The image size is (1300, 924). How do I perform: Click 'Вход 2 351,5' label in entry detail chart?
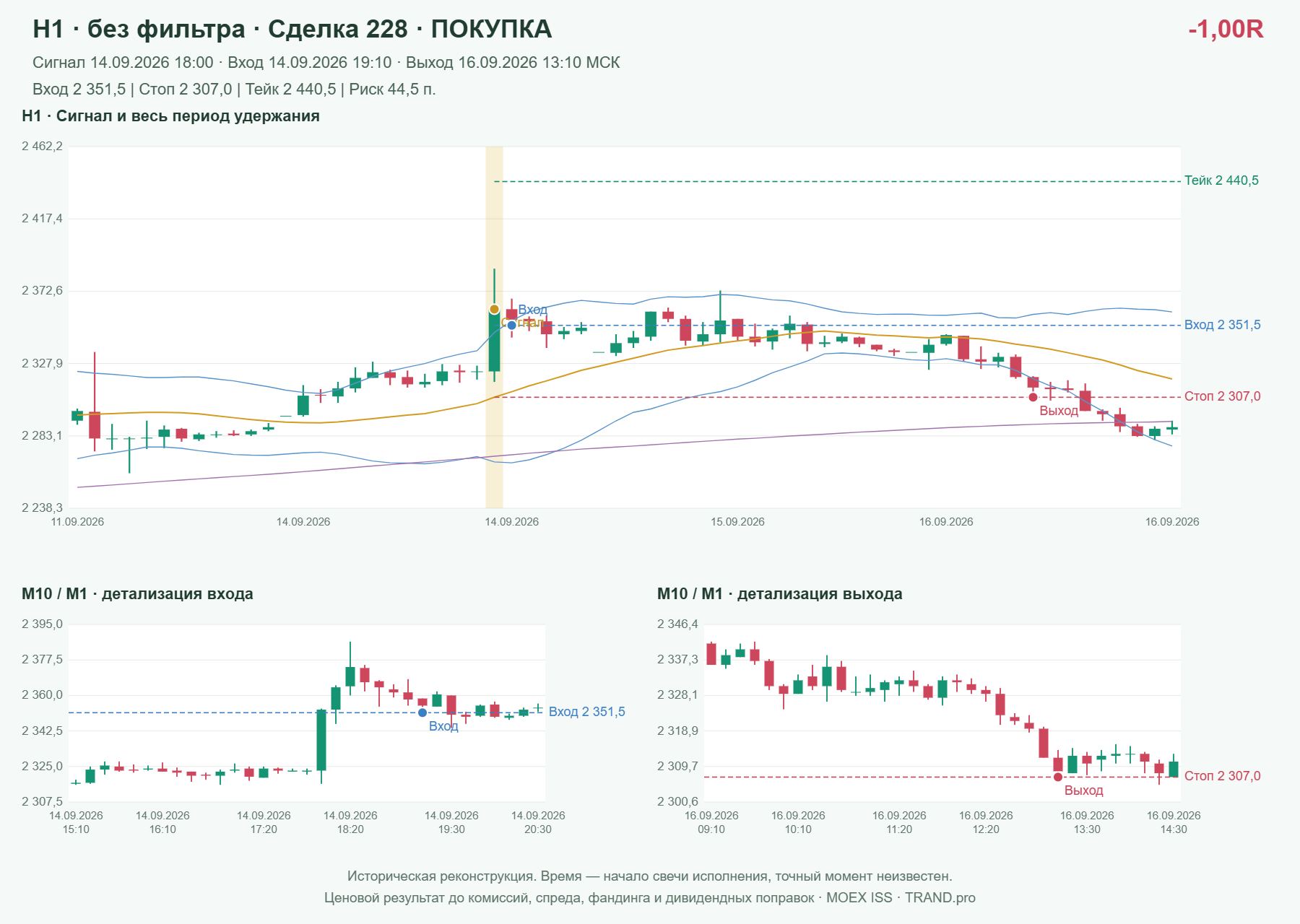click(587, 712)
